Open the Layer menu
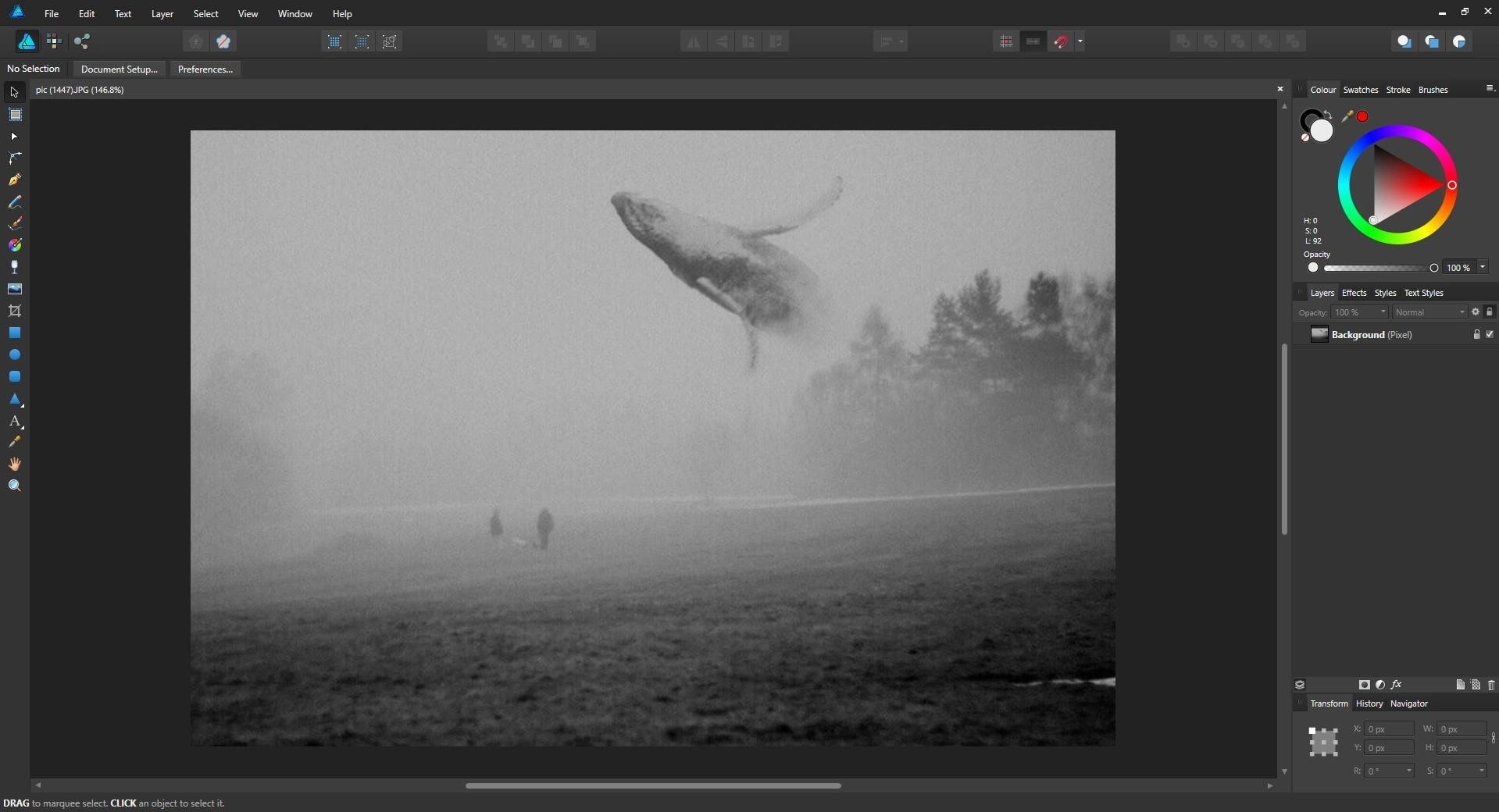The width and height of the screenshot is (1499, 812). (x=162, y=13)
